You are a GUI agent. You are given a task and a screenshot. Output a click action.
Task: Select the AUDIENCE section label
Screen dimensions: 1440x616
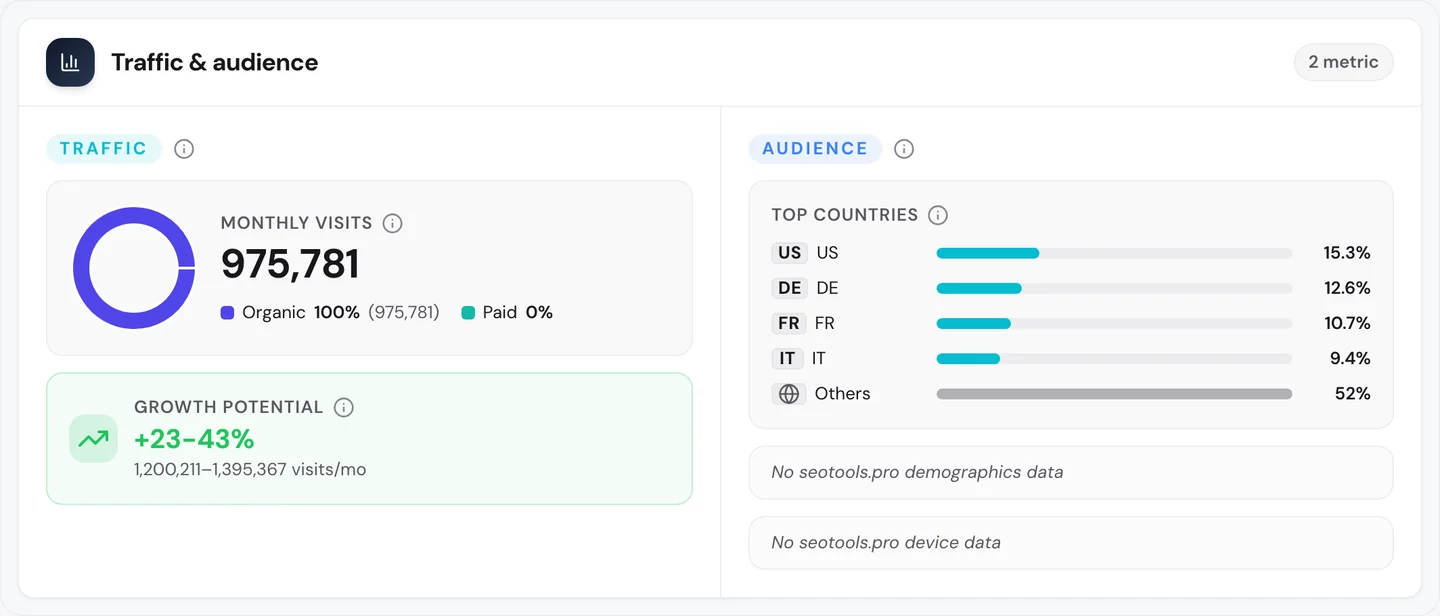815,149
